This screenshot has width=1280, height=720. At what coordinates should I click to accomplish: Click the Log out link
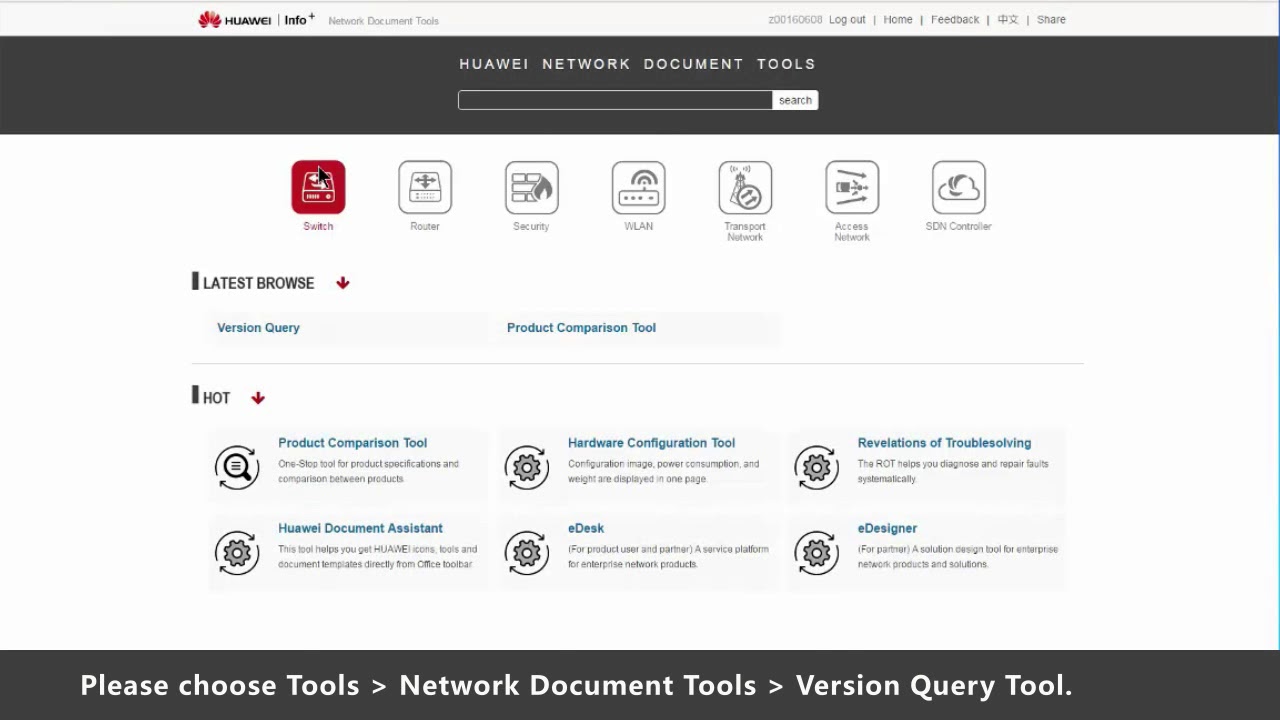click(x=847, y=20)
